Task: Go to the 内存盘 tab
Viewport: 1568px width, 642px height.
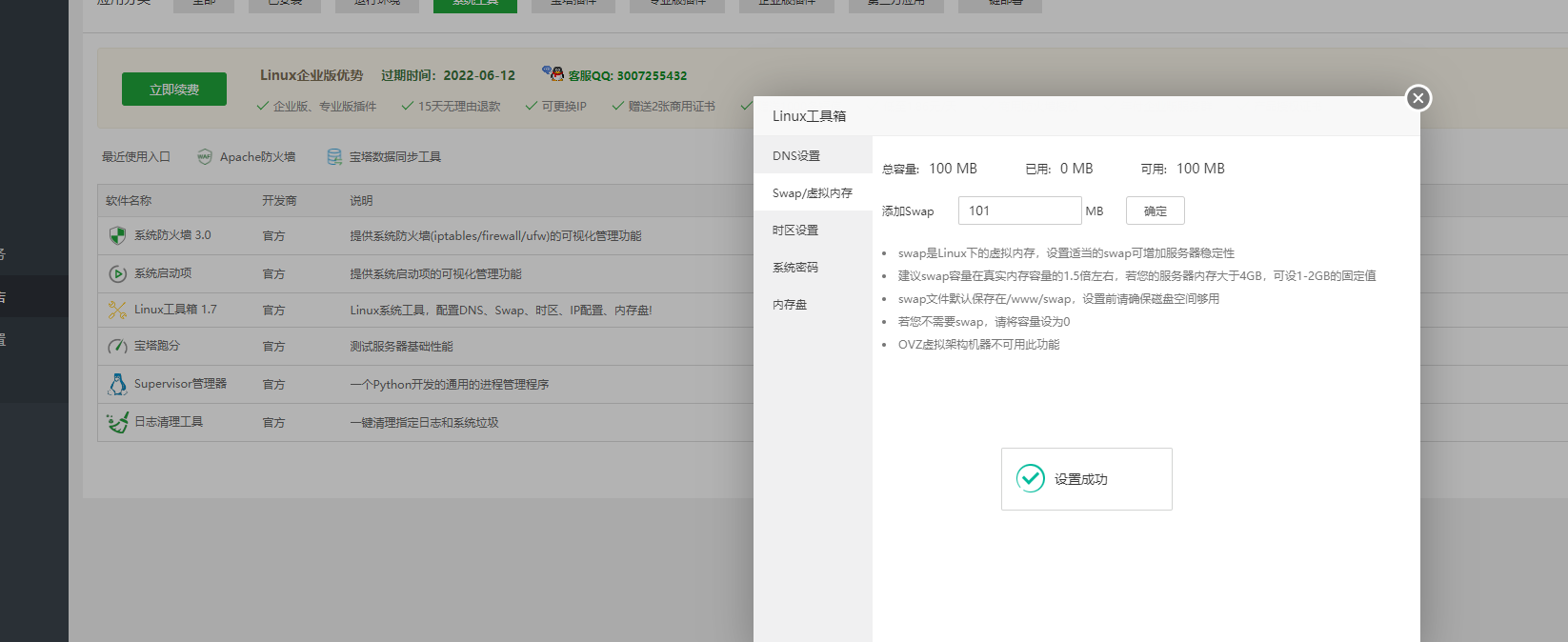Action: point(813,304)
